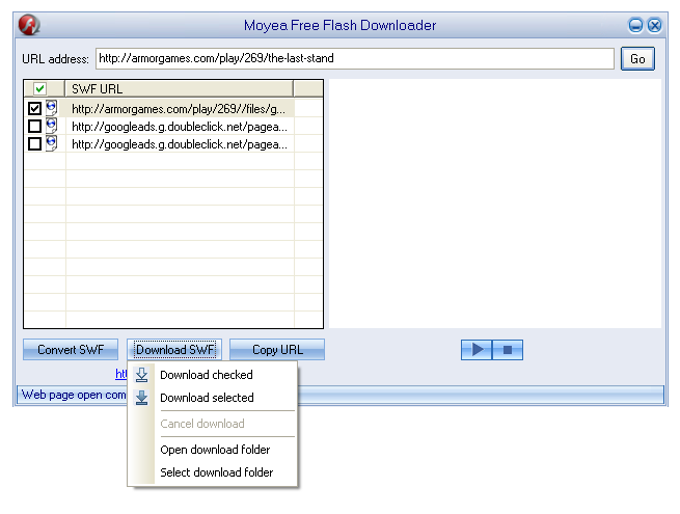
Task: Select the last googleads.g.doubleclick.net URL text
Action: [180, 144]
